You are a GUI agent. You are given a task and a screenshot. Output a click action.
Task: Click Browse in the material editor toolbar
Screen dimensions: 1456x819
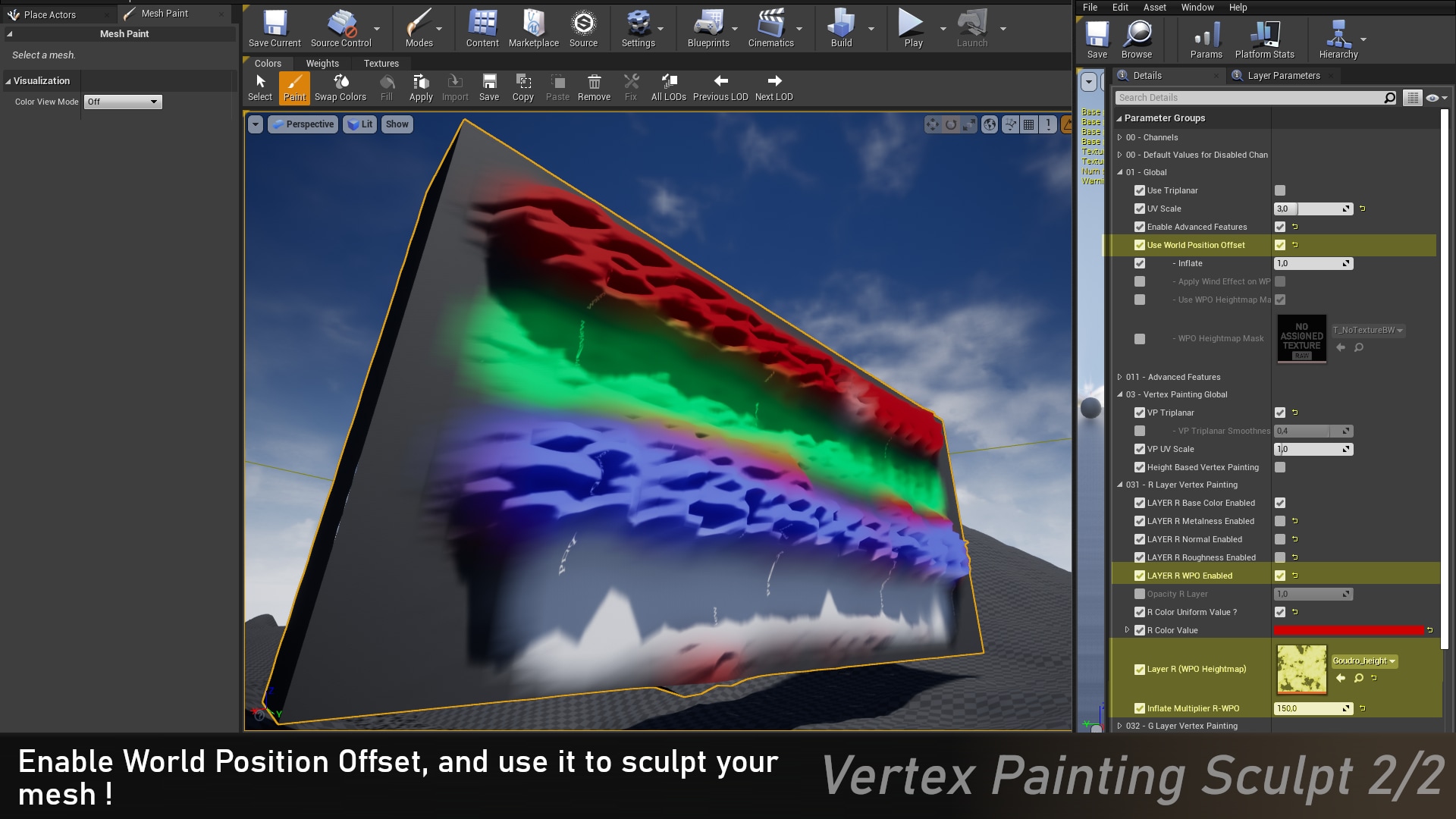[x=1137, y=39]
